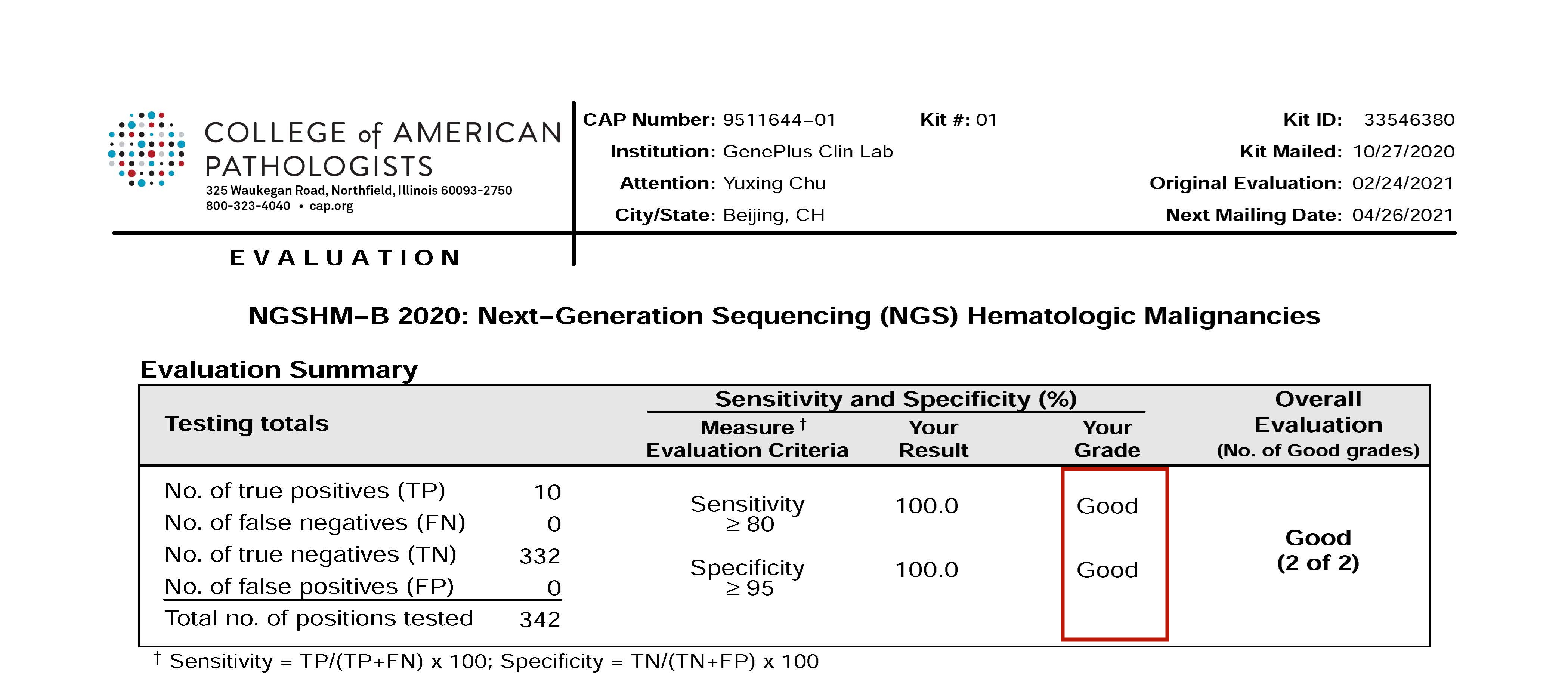The width and height of the screenshot is (1568, 686).
Task: Click the Your Grade column header
Action: (1107, 438)
